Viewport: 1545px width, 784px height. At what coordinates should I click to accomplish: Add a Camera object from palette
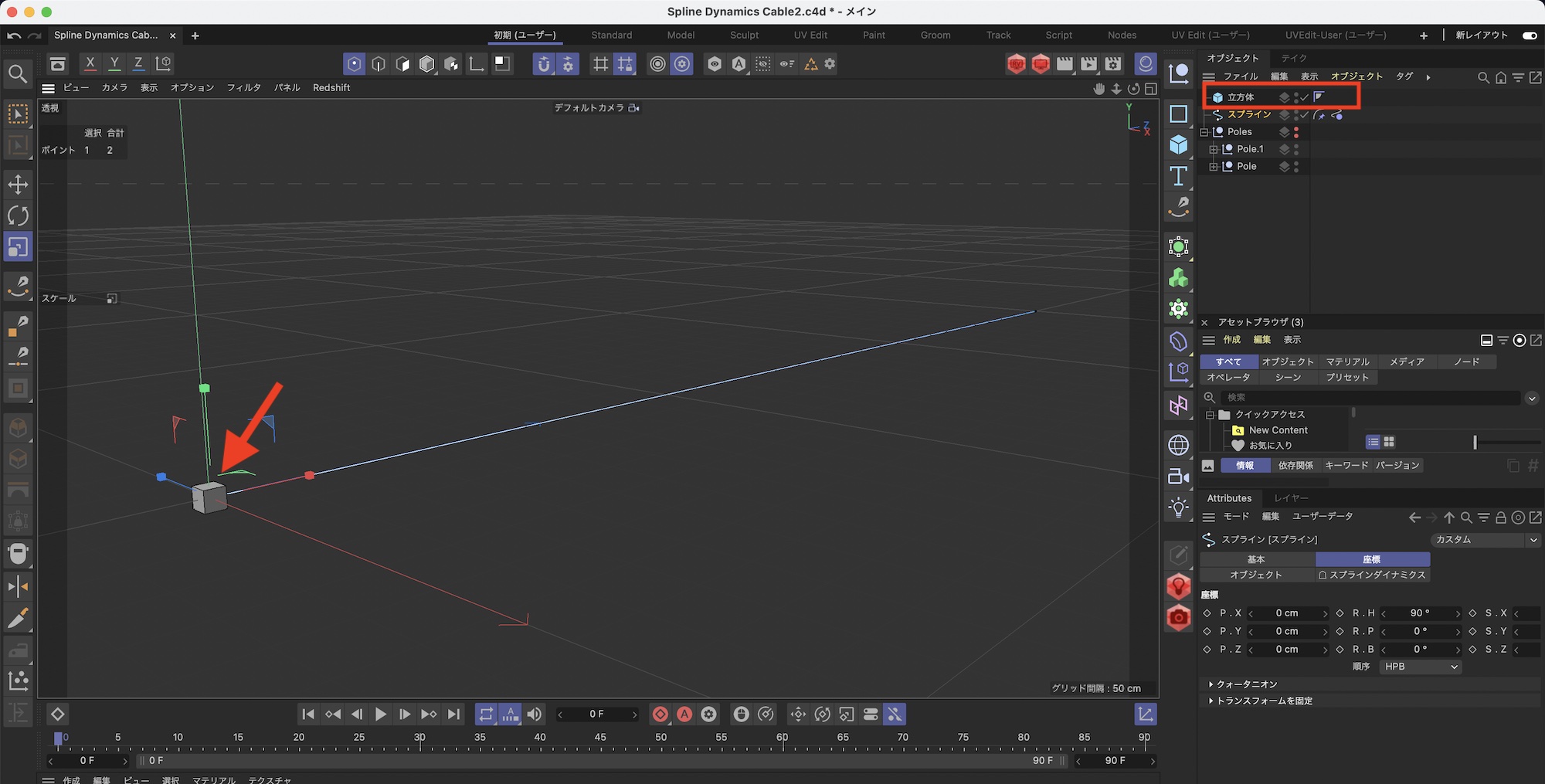(x=1178, y=477)
